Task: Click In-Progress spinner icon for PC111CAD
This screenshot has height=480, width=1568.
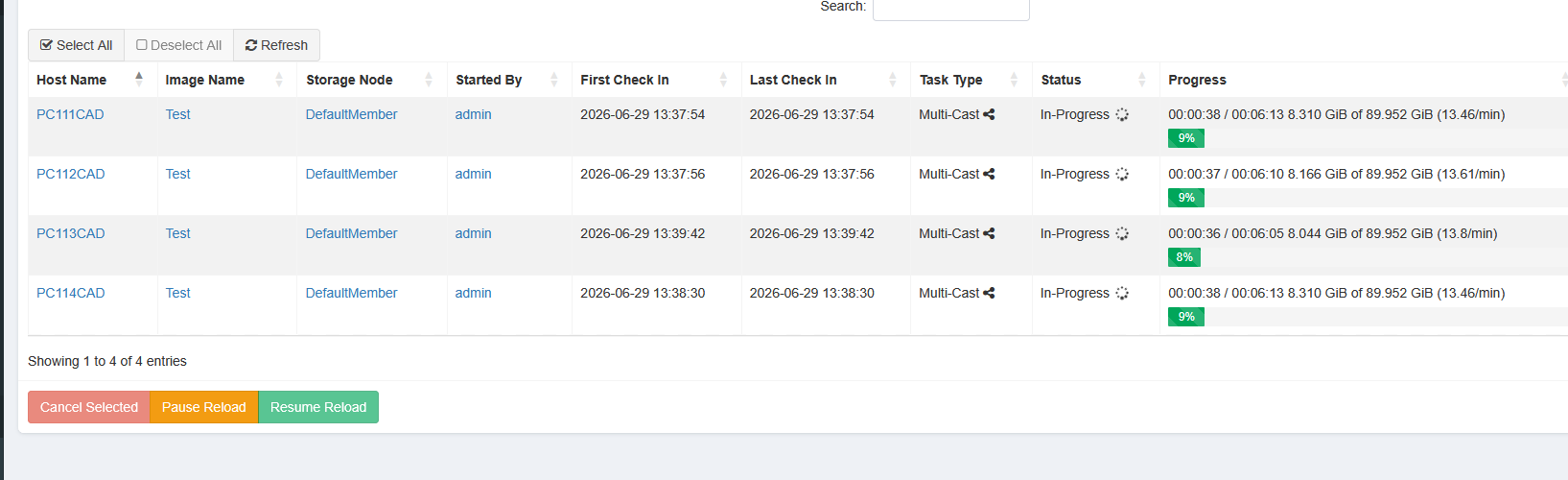Action: point(1122,114)
